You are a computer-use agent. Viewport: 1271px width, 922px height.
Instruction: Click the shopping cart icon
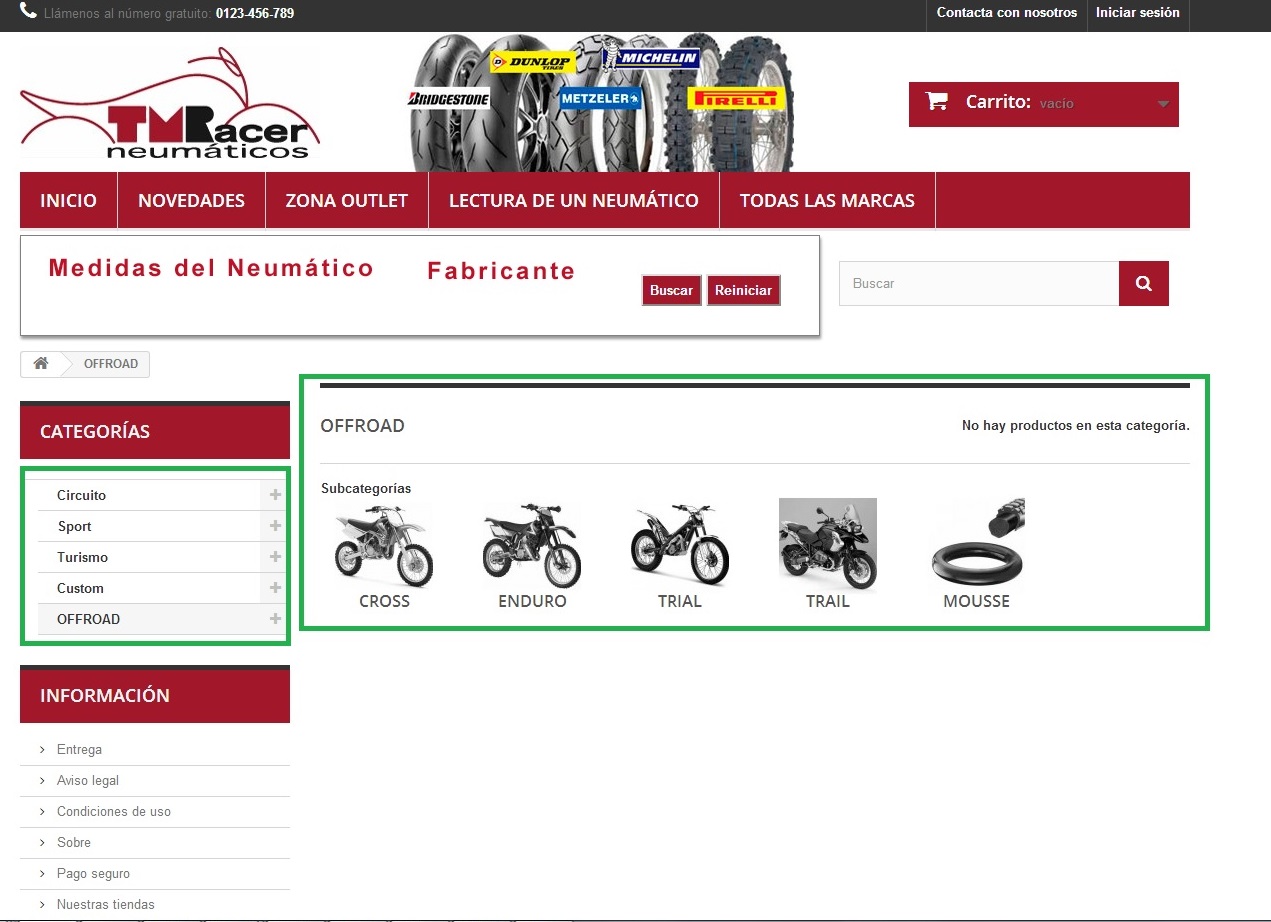coord(937,101)
